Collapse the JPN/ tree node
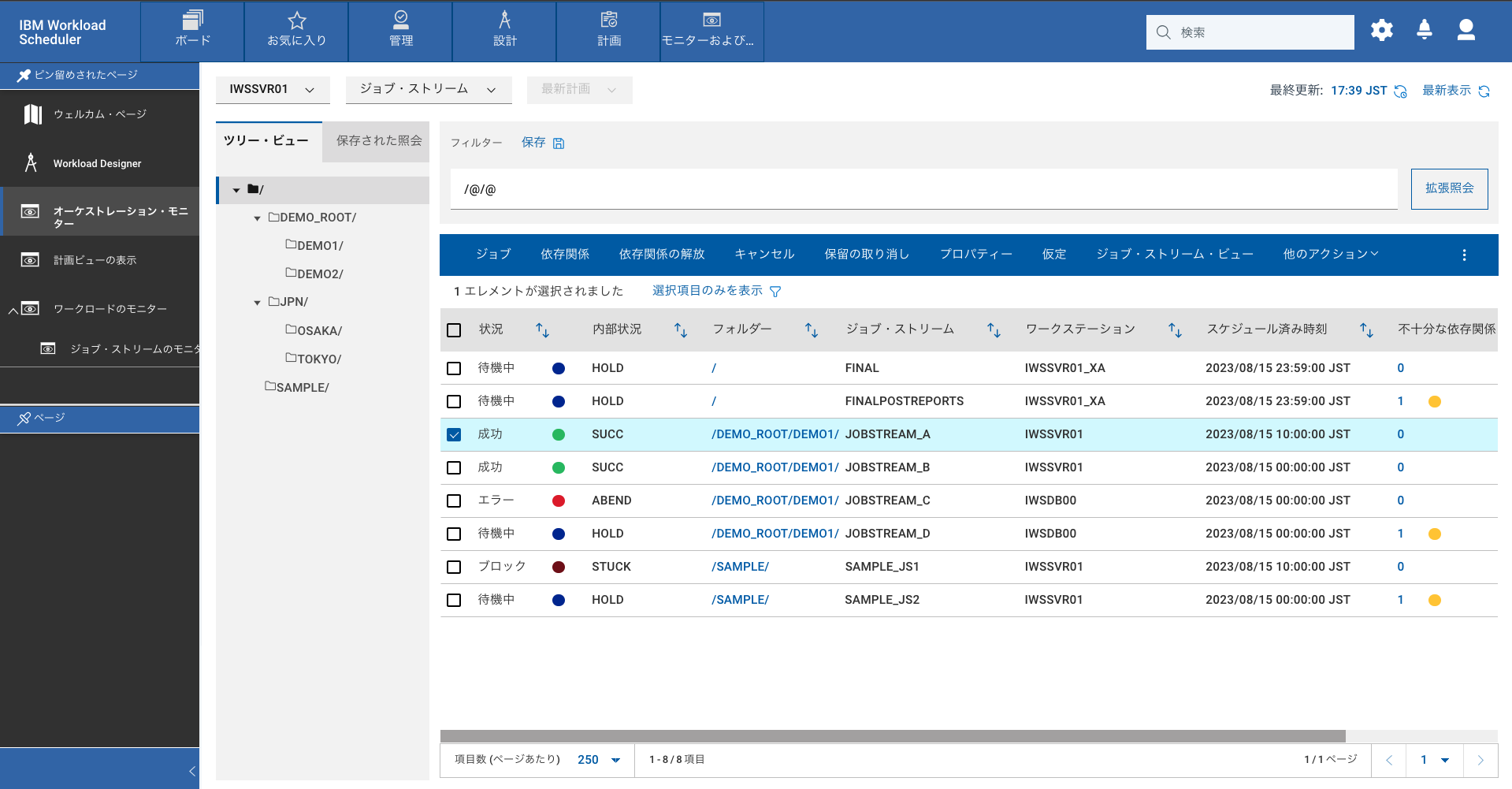 click(x=257, y=303)
